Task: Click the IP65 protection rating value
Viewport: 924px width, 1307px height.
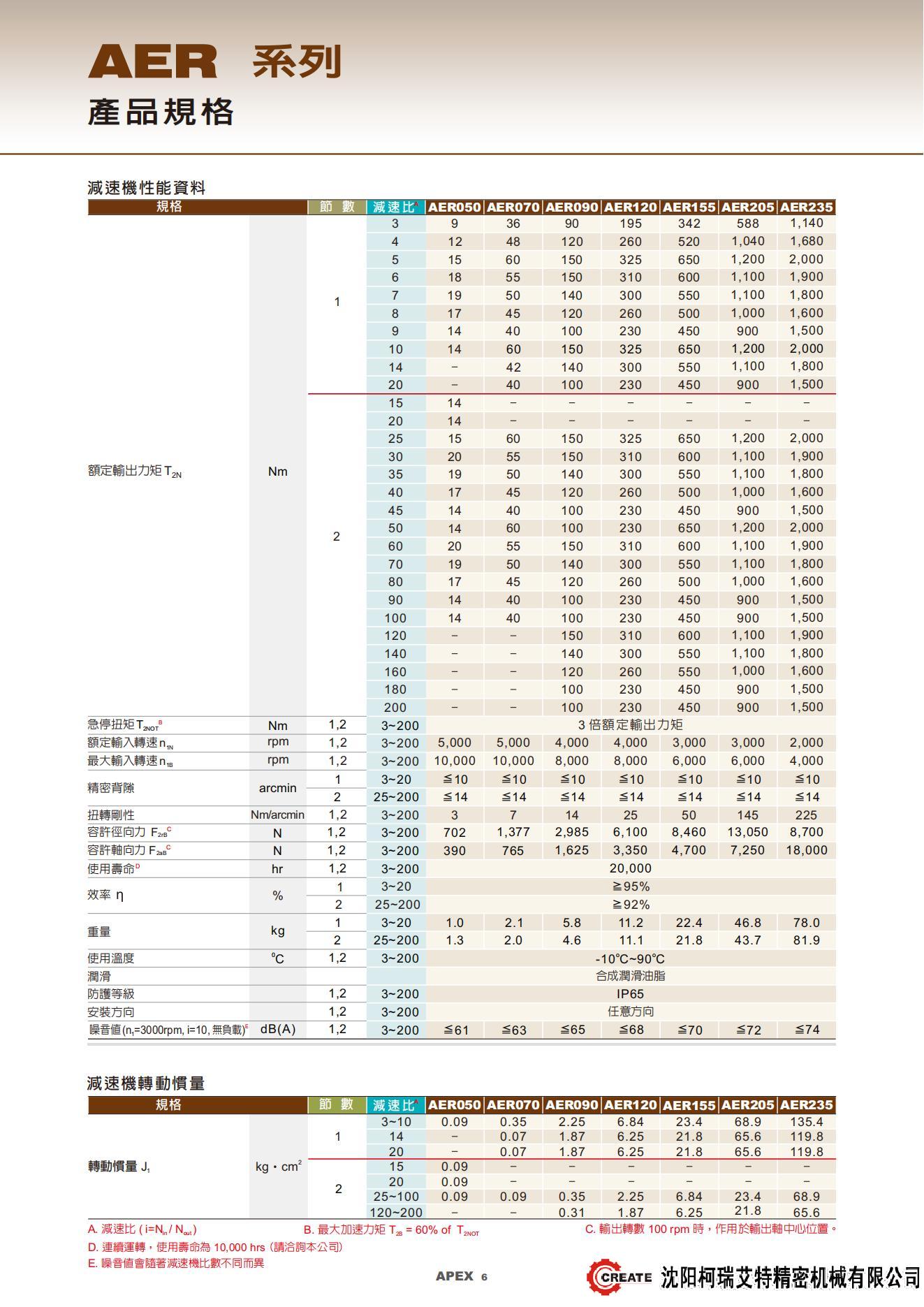Action: pos(630,994)
